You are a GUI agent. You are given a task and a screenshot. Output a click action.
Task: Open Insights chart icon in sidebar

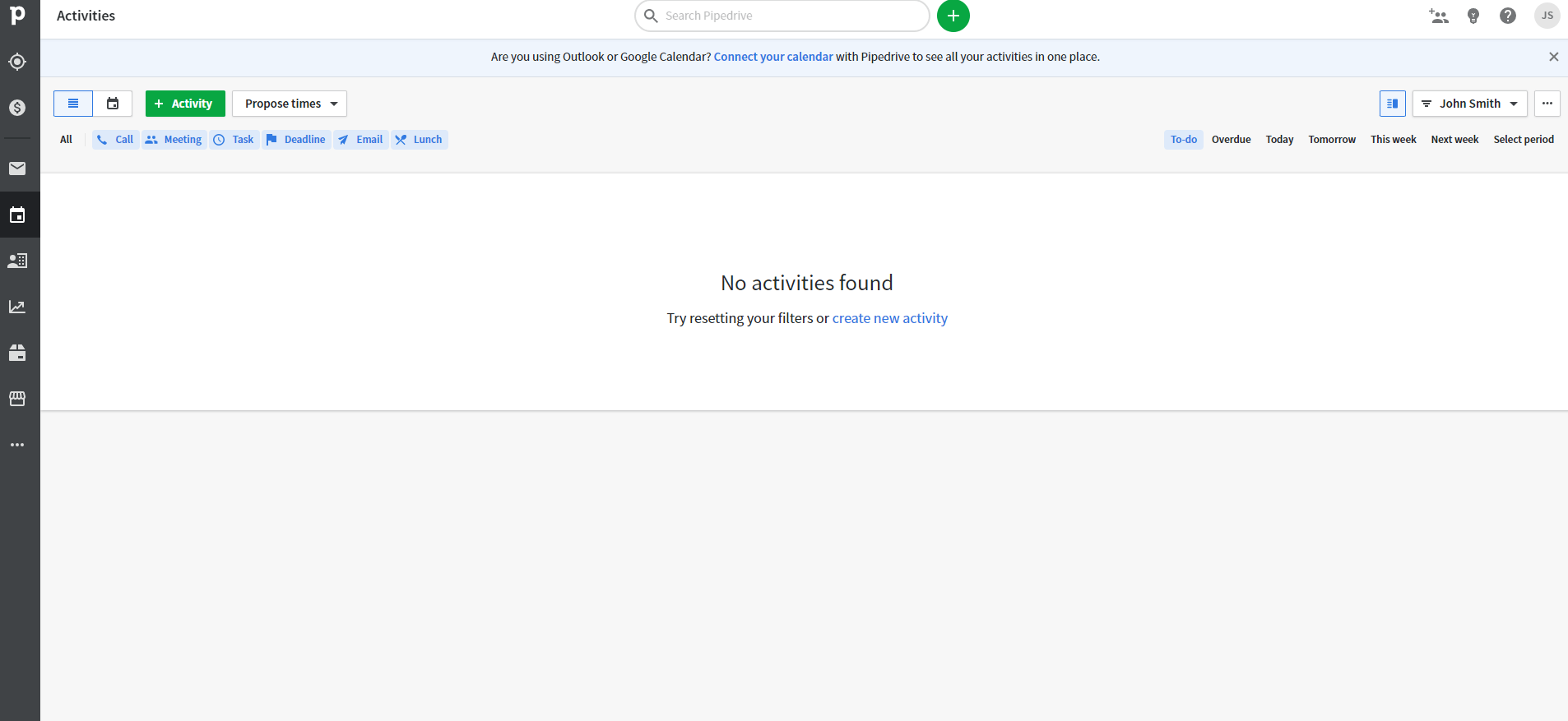pyautogui.click(x=17, y=307)
